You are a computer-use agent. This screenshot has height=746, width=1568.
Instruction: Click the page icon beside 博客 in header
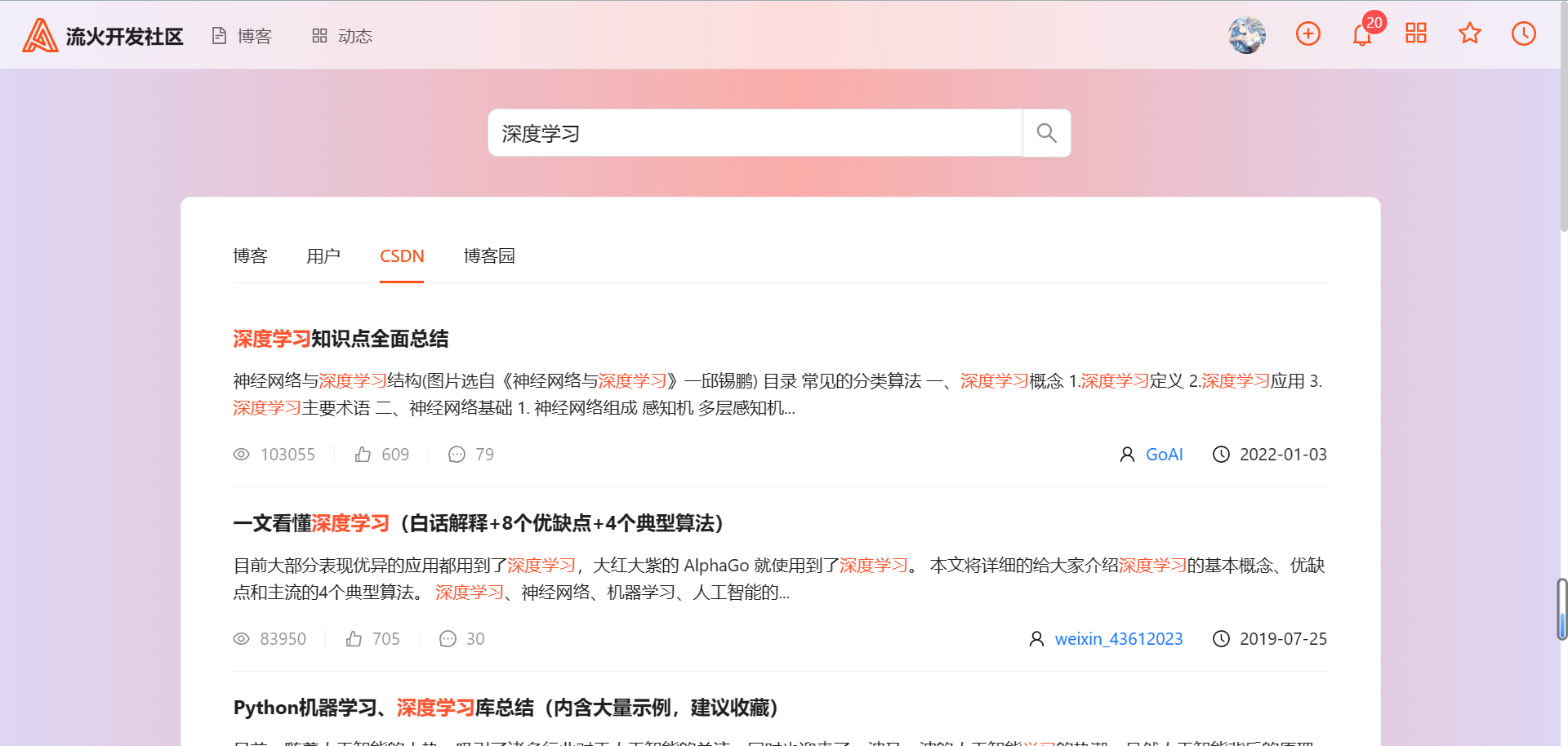pyautogui.click(x=219, y=36)
